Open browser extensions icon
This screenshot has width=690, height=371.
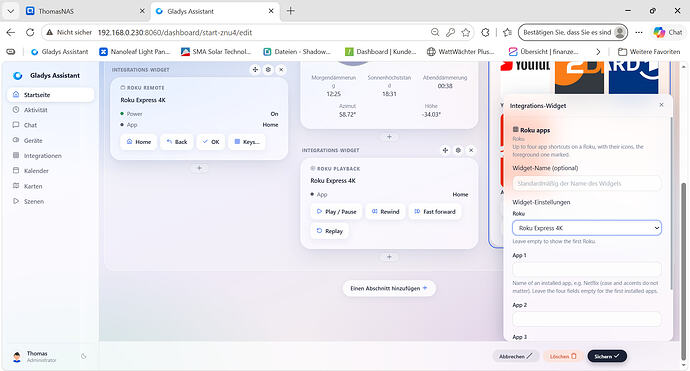[x=485, y=32]
